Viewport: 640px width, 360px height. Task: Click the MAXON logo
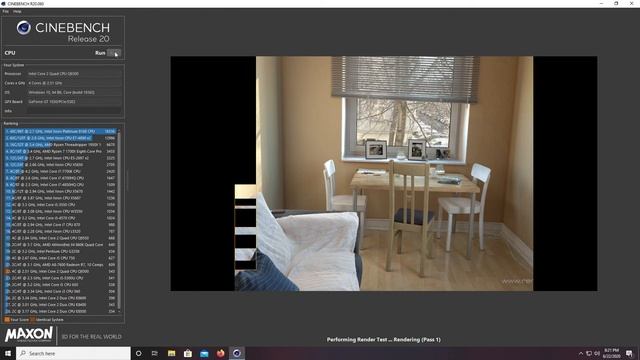pyautogui.click(x=29, y=334)
